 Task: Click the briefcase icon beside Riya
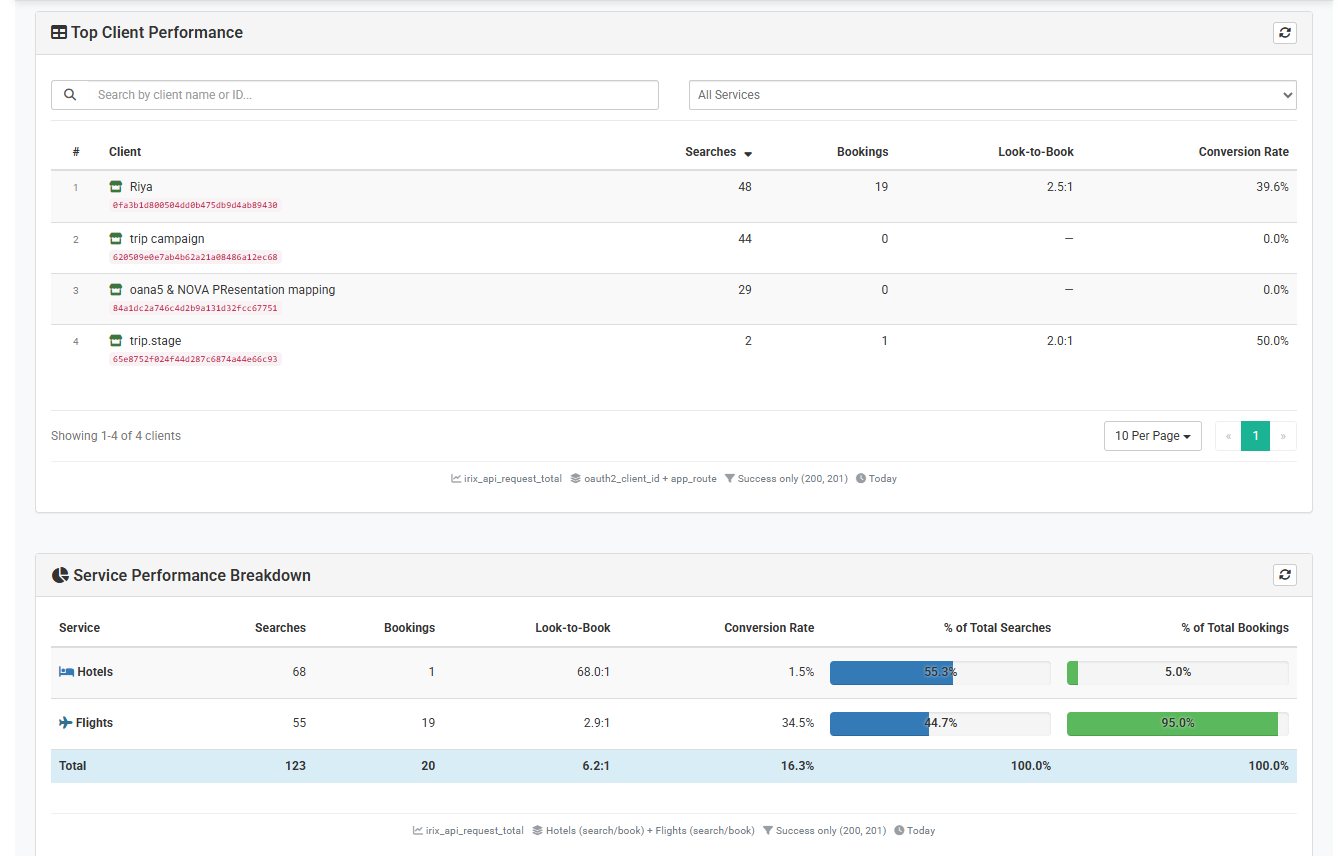pyautogui.click(x=115, y=185)
